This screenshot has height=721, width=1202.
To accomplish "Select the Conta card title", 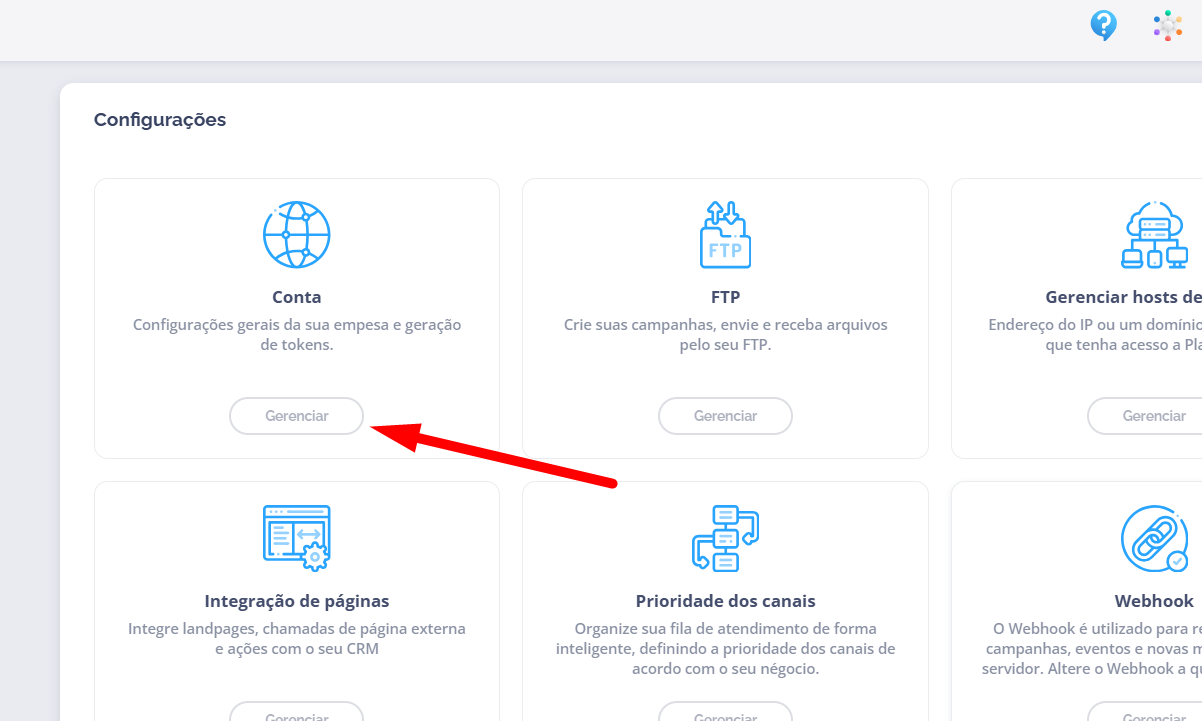I will 297,297.
